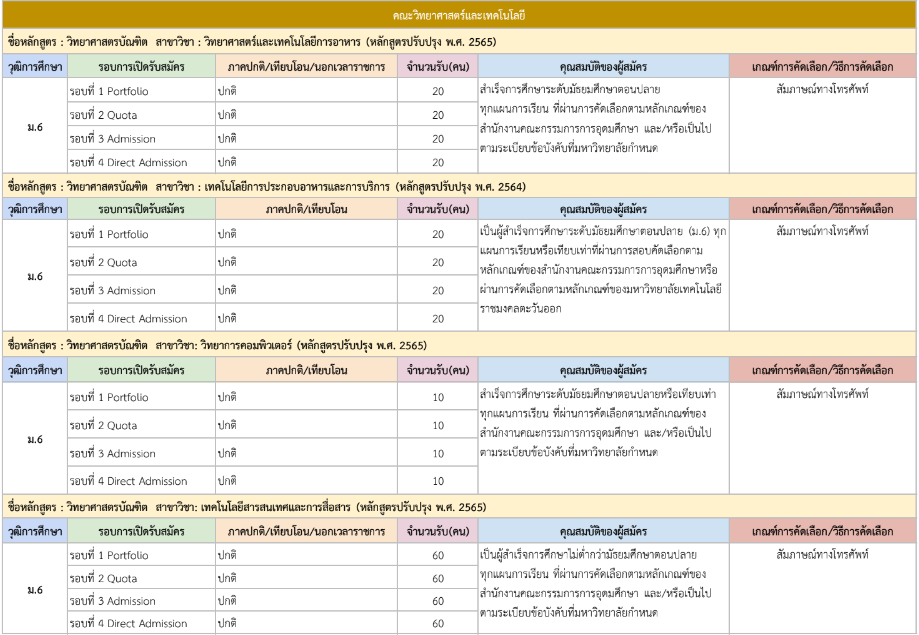This screenshot has height=635, width=919.
Task: Select วุฒิการศึกษา header in การประกอบอาหาร table
Action: [x=34, y=210]
